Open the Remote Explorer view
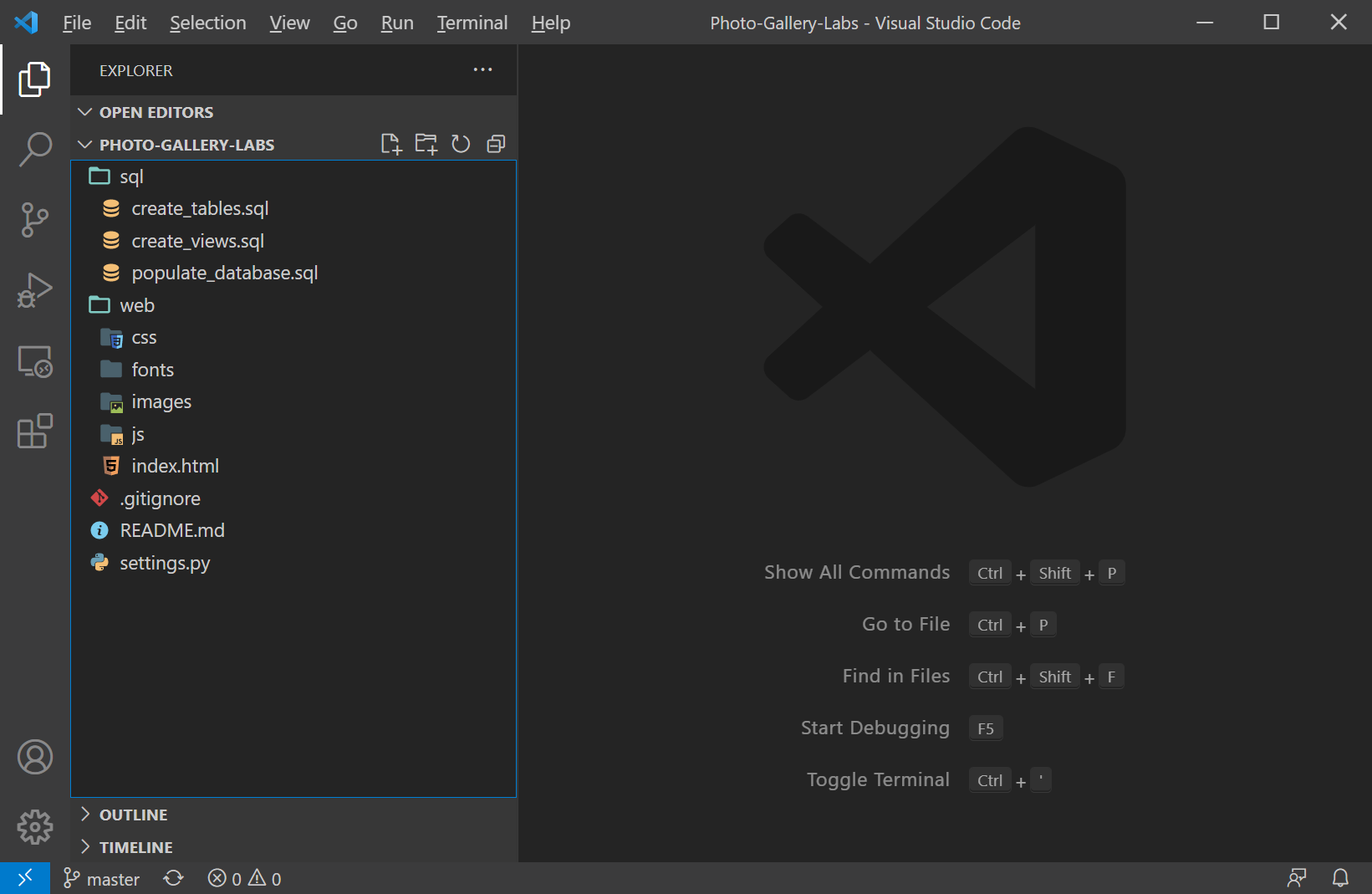 coord(34,361)
